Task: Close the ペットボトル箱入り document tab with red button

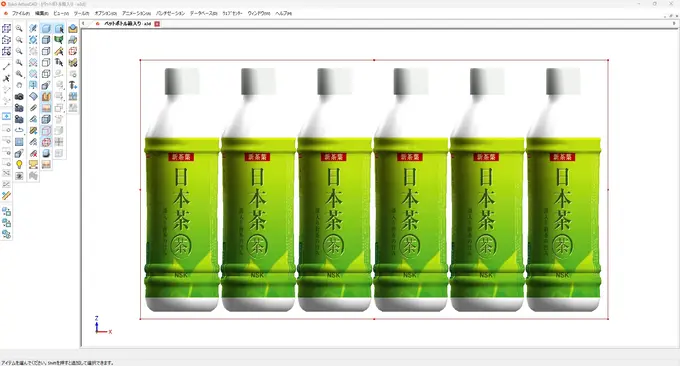Action: (157, 24)
